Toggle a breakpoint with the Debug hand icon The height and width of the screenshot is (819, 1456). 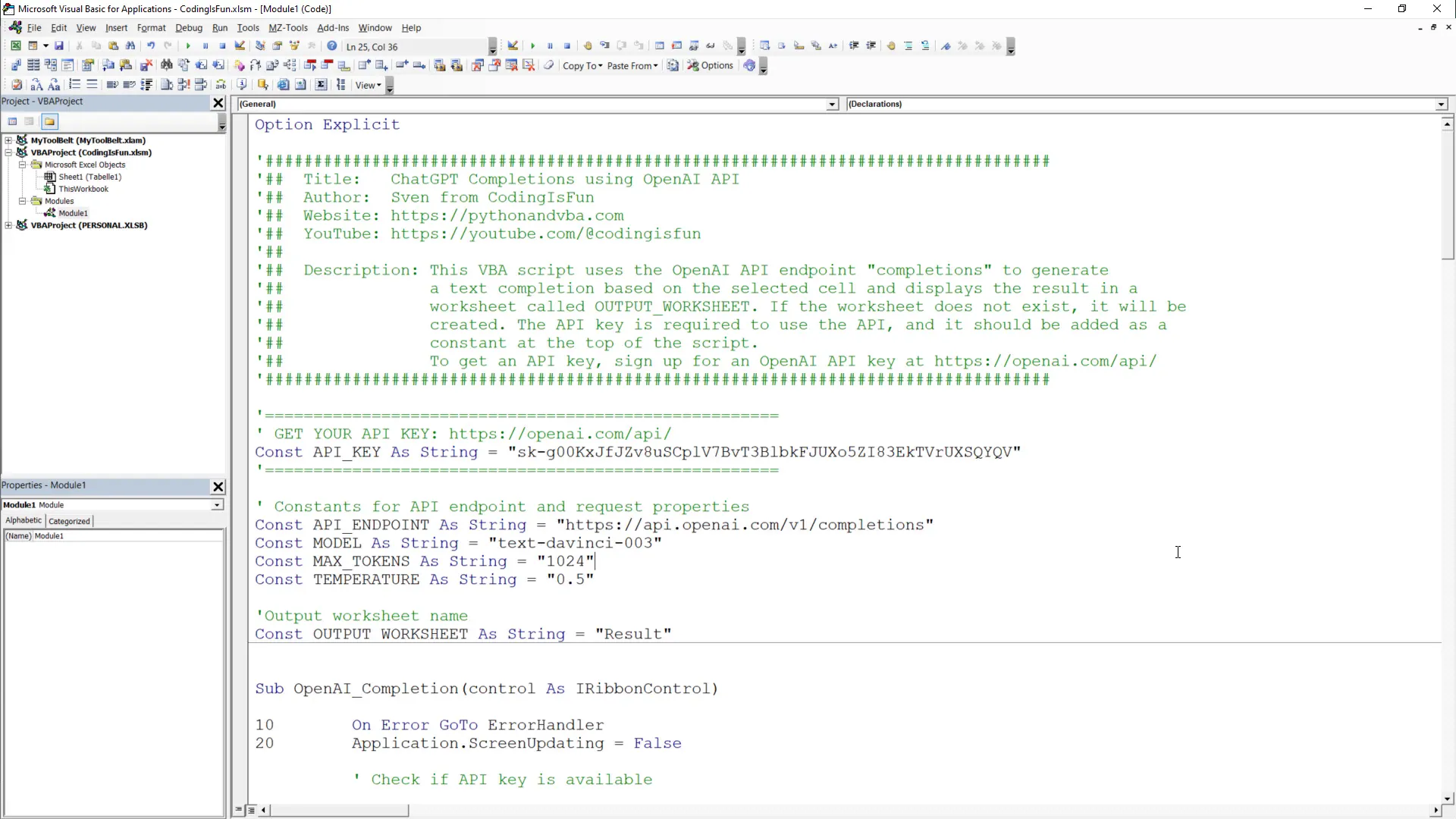pyautogui.click(x=588, y=46)
